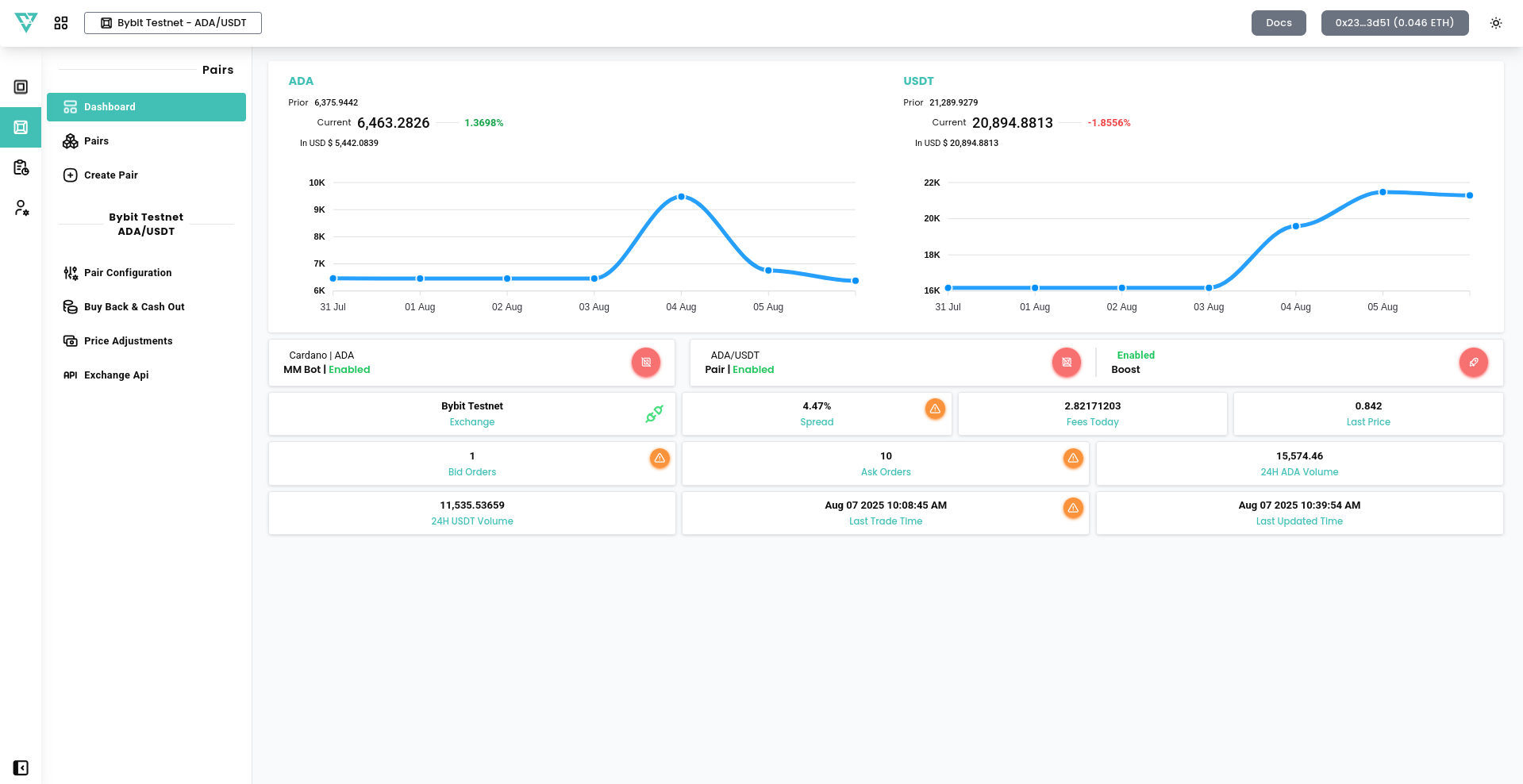Click the Last Trade Time warning icon
1523x784 pixels.
click(1073, 508)
